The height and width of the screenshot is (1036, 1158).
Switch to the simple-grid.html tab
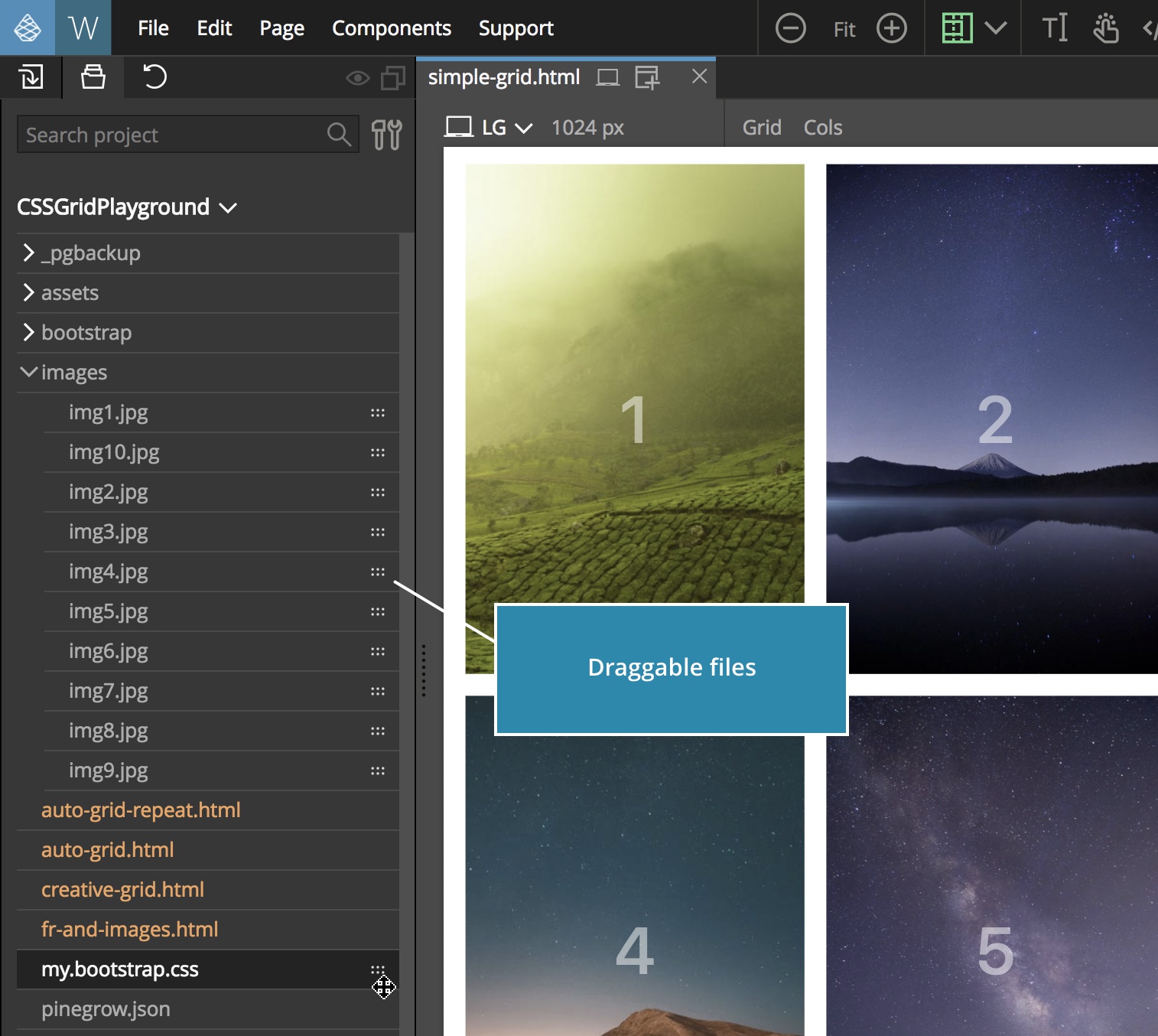504,77
